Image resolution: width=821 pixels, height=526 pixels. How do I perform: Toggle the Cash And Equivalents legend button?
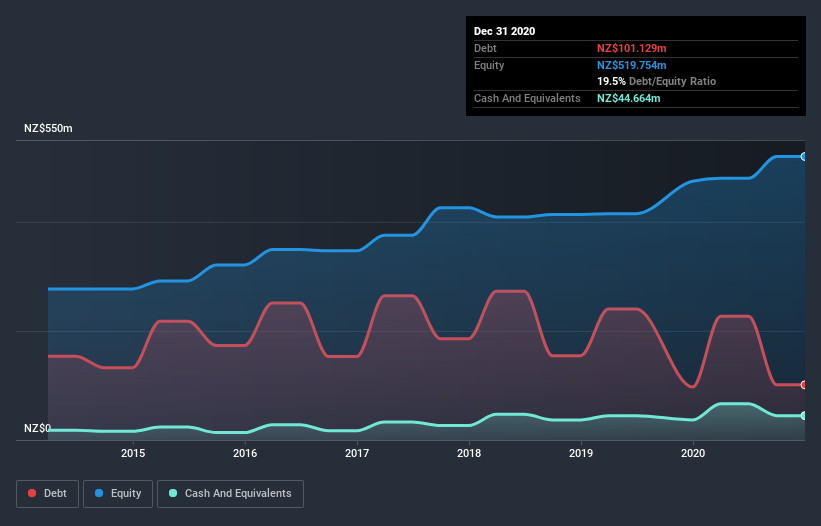230,494
